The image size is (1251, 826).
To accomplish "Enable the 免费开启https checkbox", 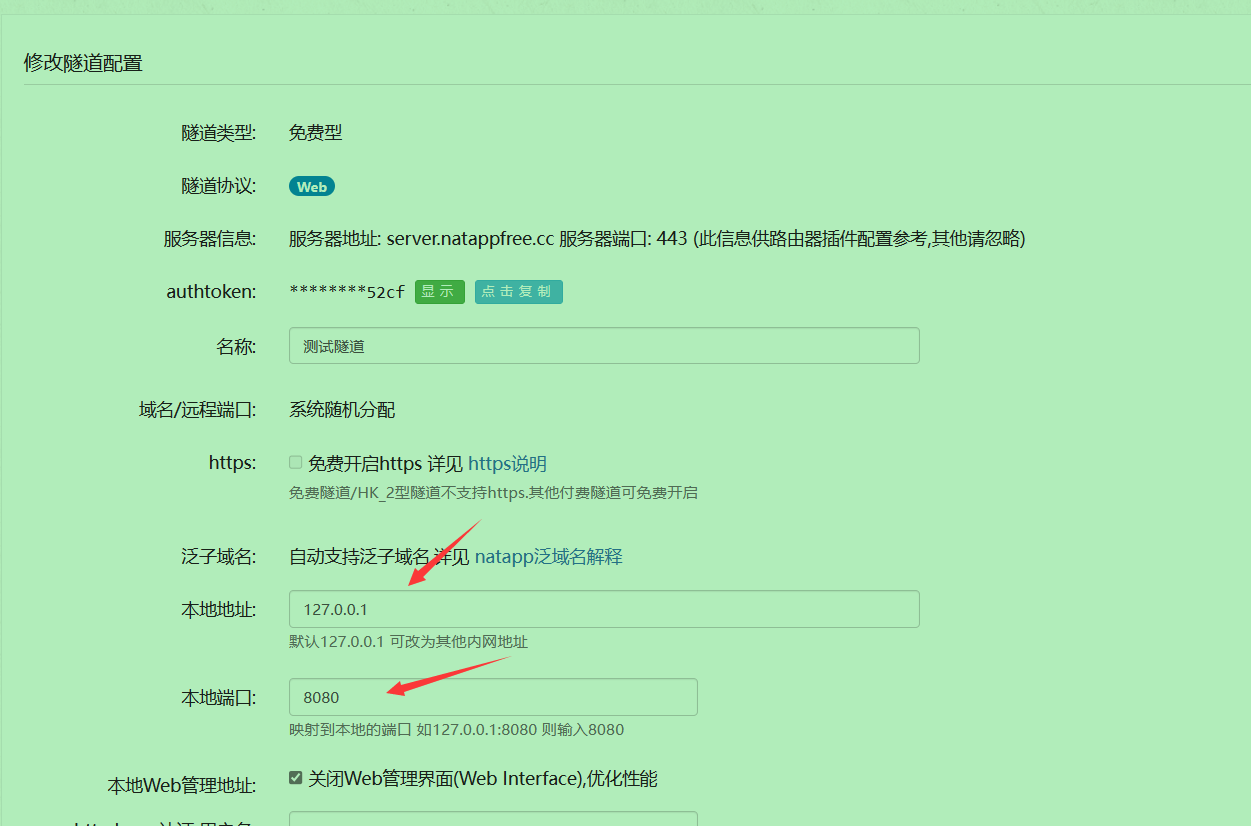I will click(295, 461).
